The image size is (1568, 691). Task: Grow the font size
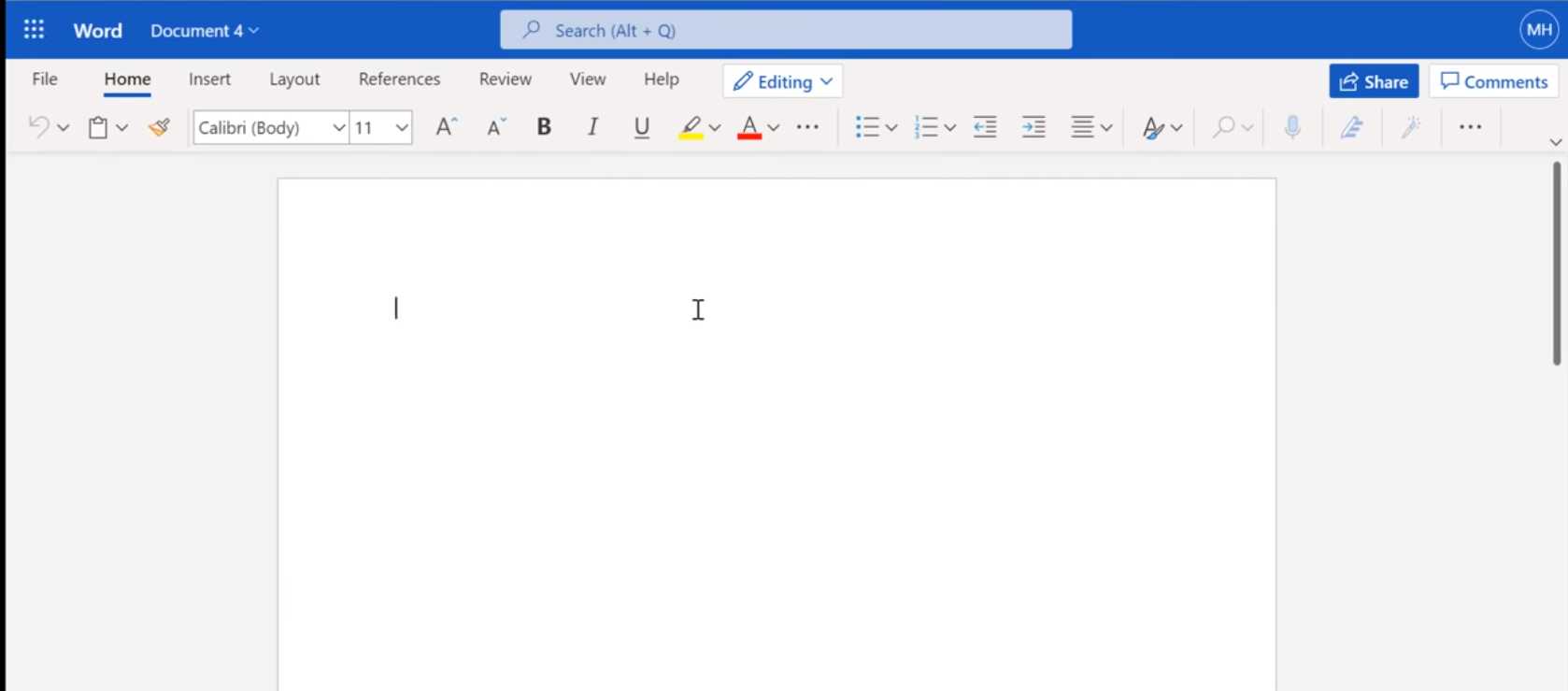[x=447, y=127]
